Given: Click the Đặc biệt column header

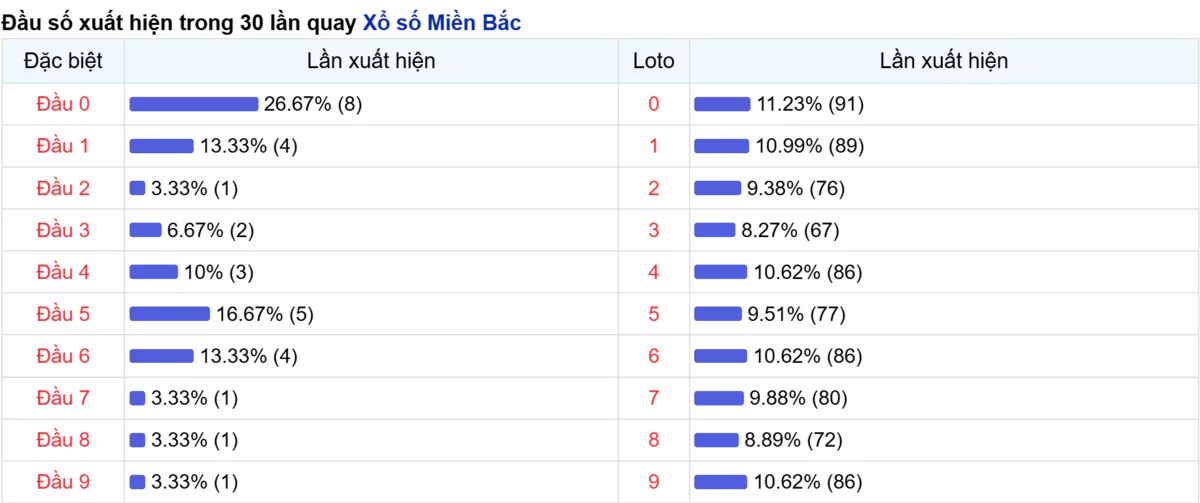Looking at the screenshot, I should click(x=63, y=61).
